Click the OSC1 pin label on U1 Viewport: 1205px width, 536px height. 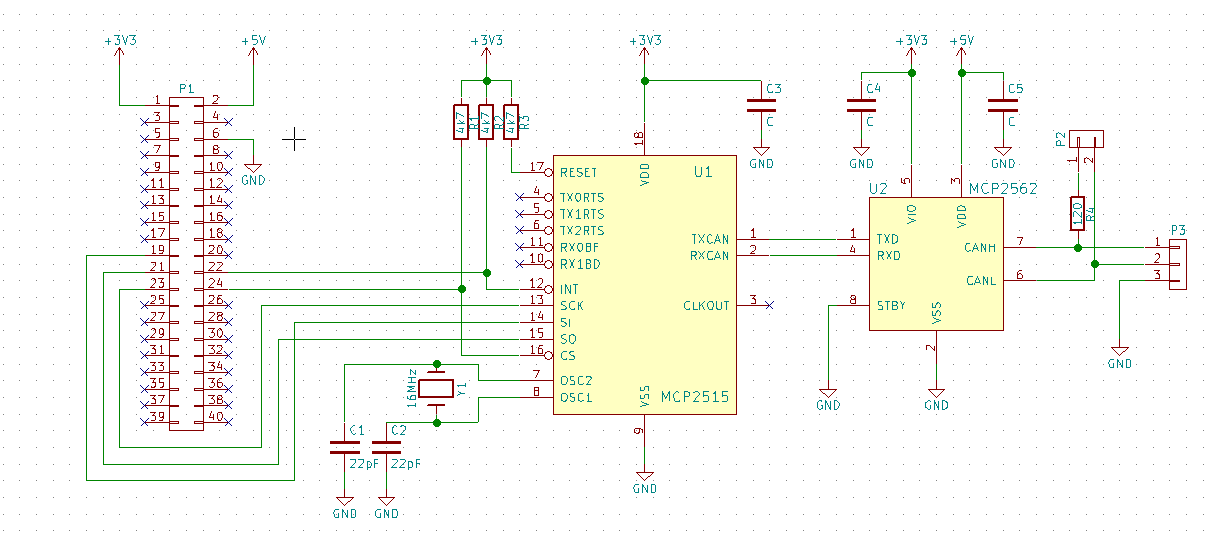click(x=576, y=397)
